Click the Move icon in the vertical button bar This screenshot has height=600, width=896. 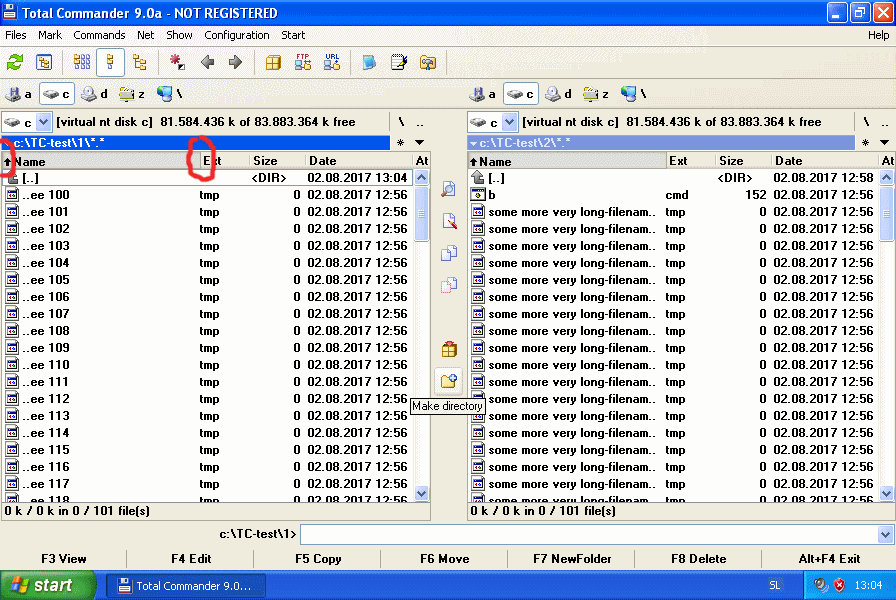click(449, 285)
